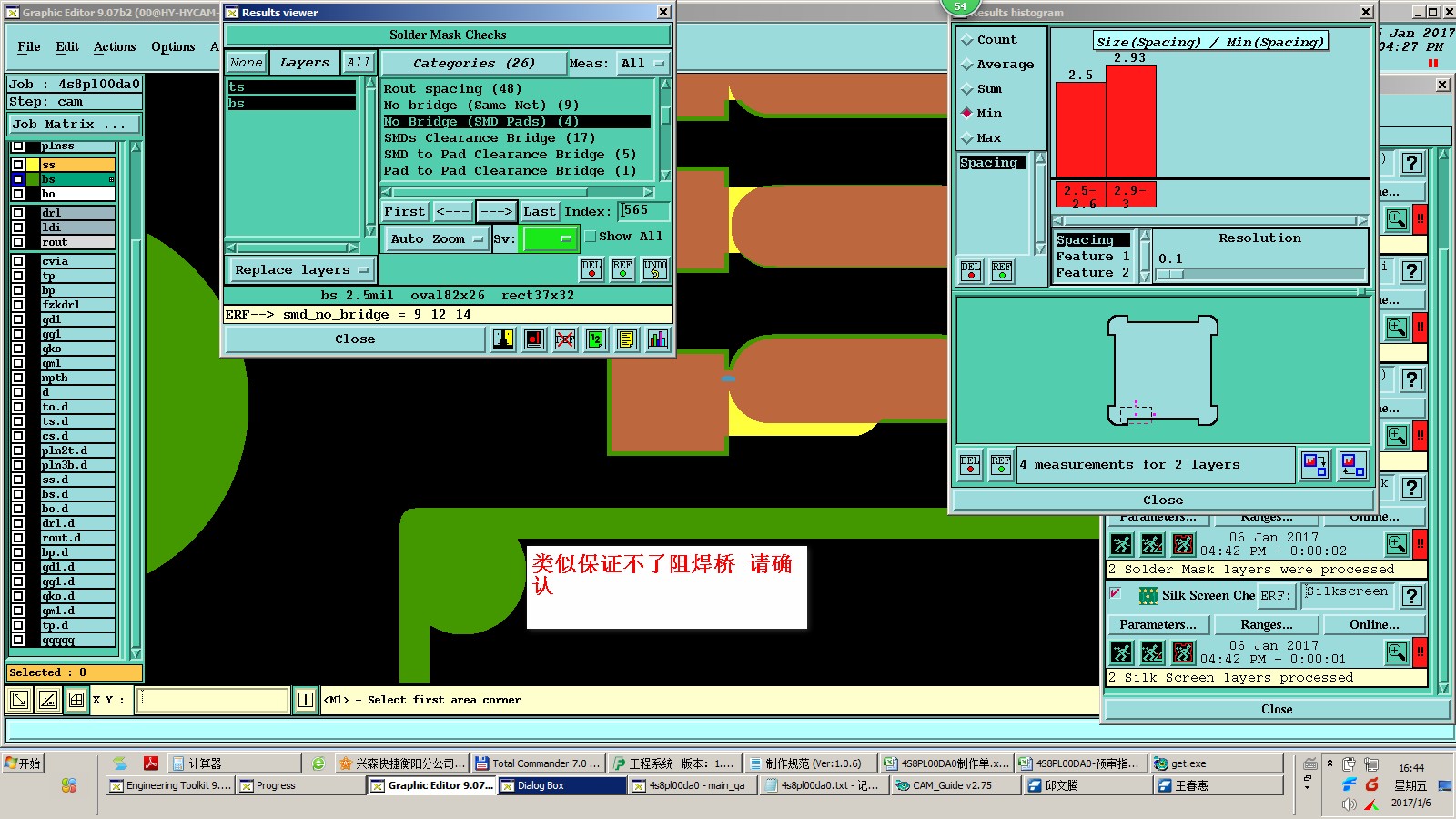Click the DEL icon in Results viewer
Image resolution: width=1456 pixels, height=819 pixels.
coord(591,269)
